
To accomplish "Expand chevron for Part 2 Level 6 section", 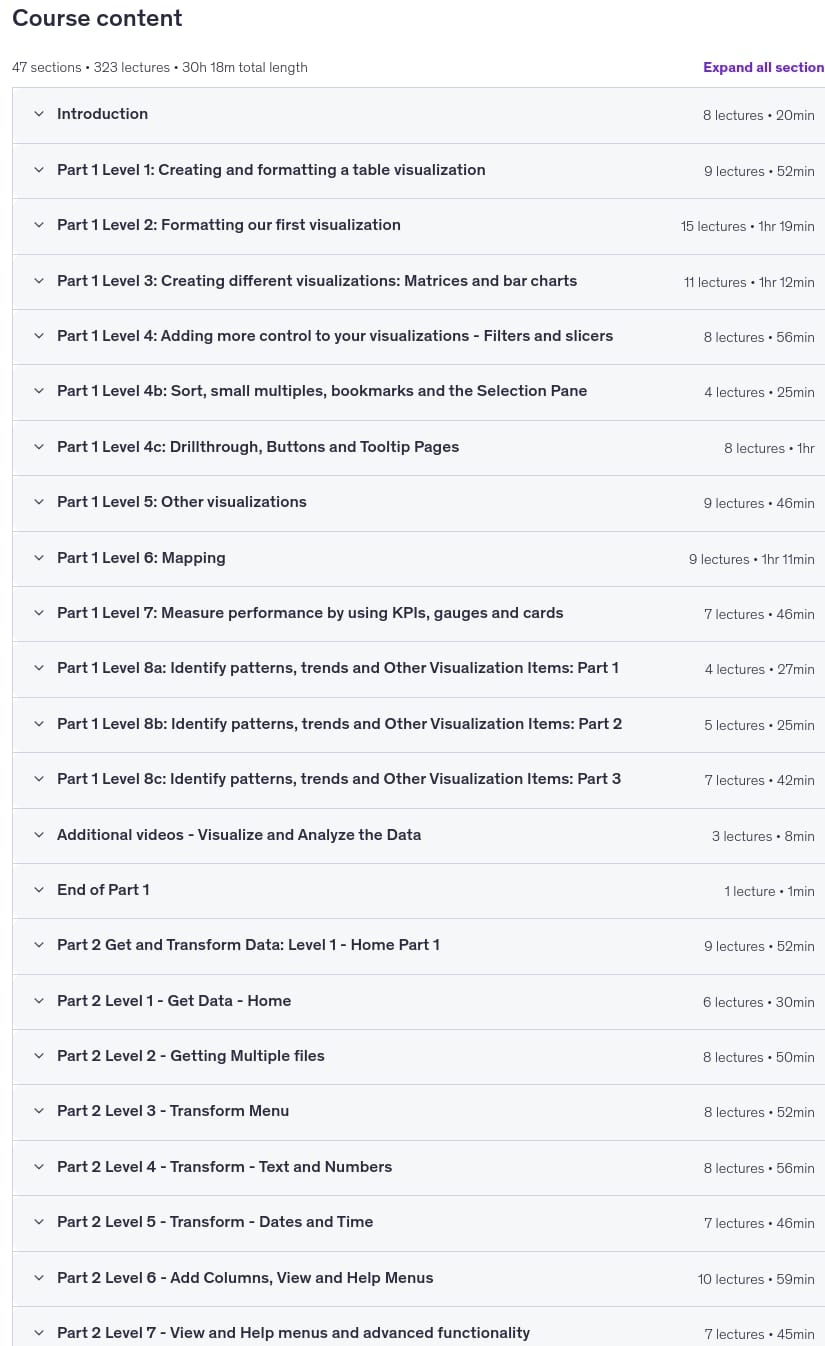I will (39, 1278).
